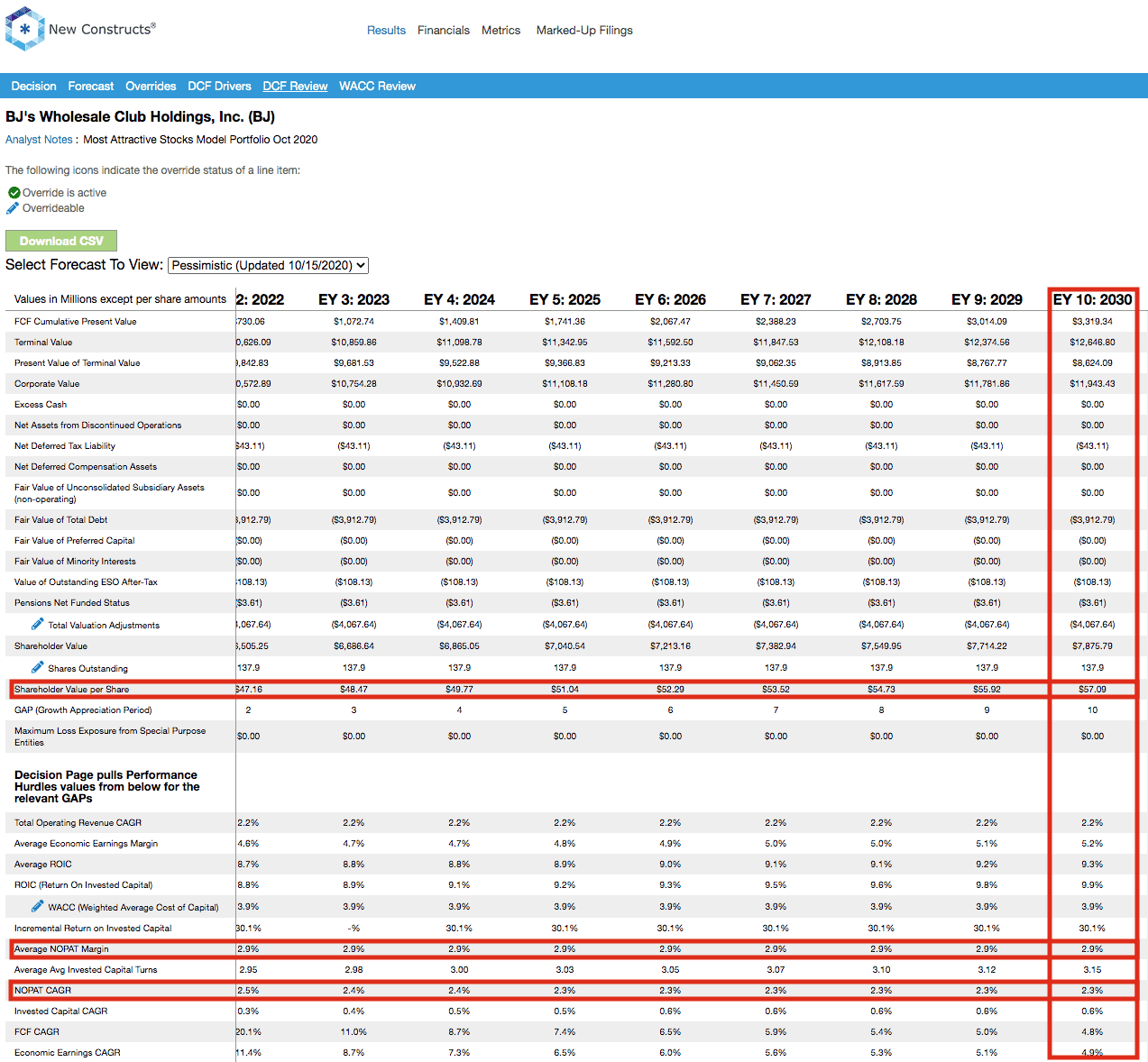Image resolution: width=1148 pixels, height=1062 pixels.
Task: Click the $12,646.80 terminal value cell
Action: tap(1092, 342)
